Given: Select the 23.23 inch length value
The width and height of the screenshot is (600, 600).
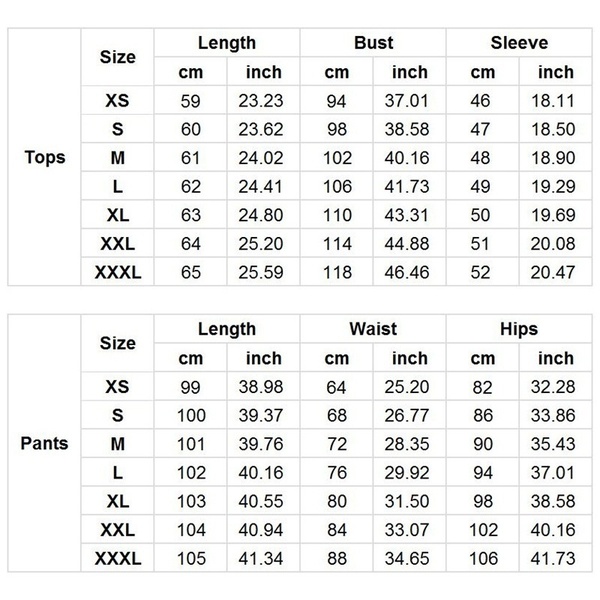Looking at the screenshot, I should coord(263,100).
